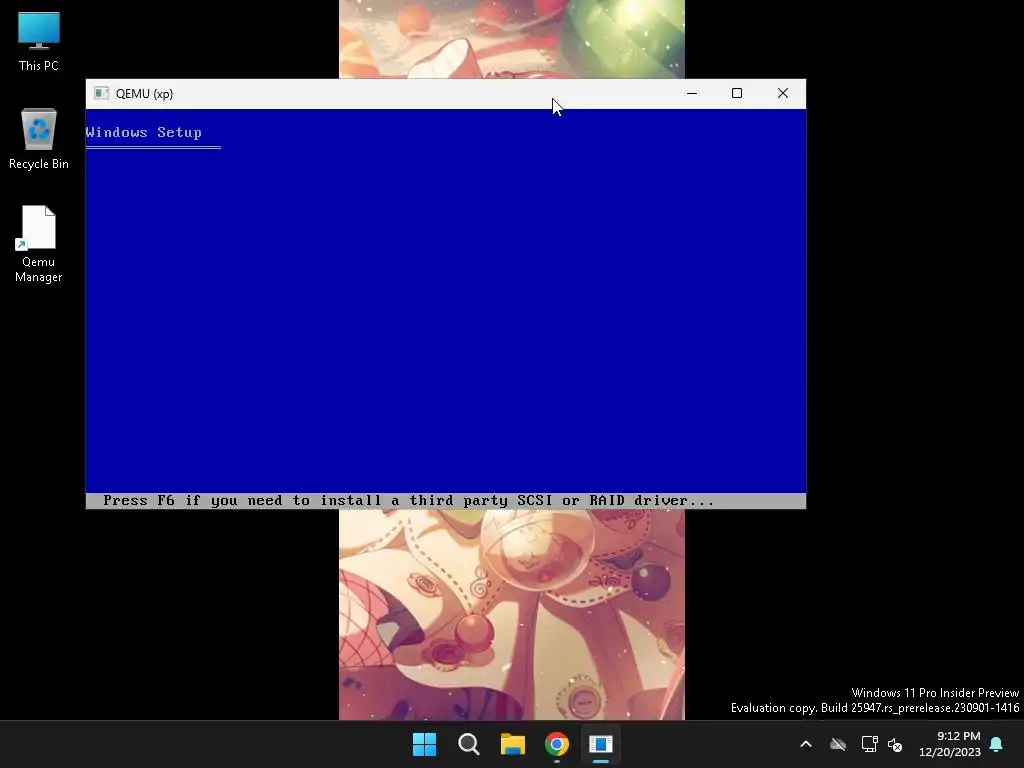Image resolution: width=1024 pixels, height=768 pixels.
Task: Open the clock and date panel
Action: (x=950, y=744)
